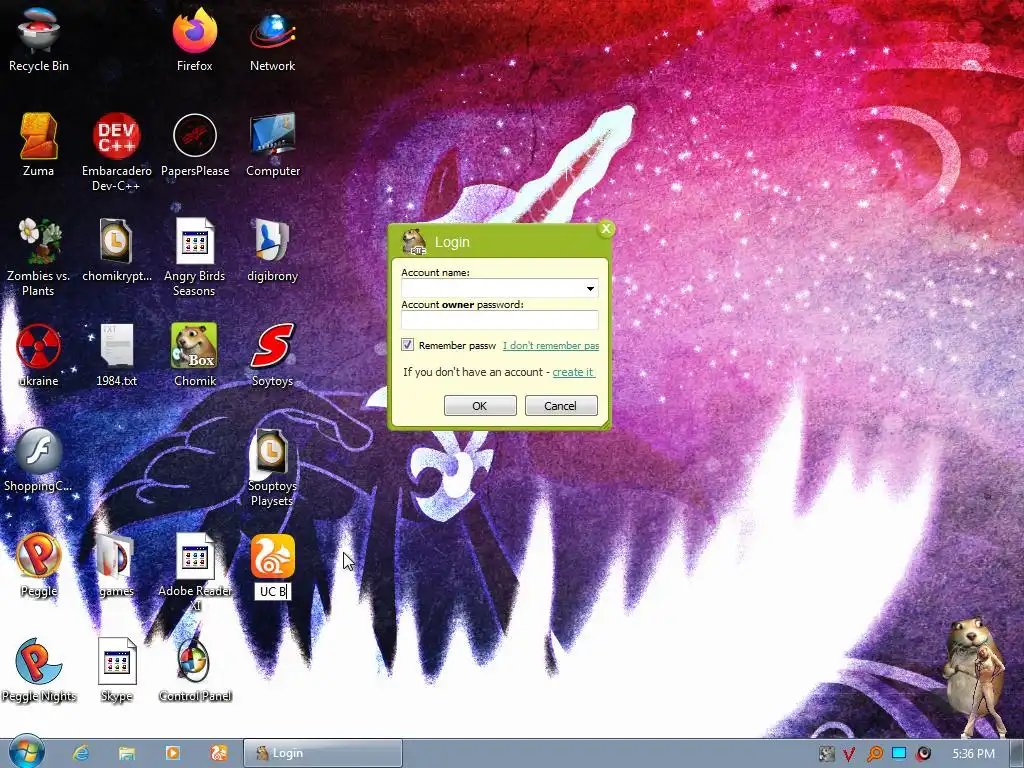Screen dimensions: 1024x768
Task: Click the Show desktop button
Action: tap(1017, 753)
